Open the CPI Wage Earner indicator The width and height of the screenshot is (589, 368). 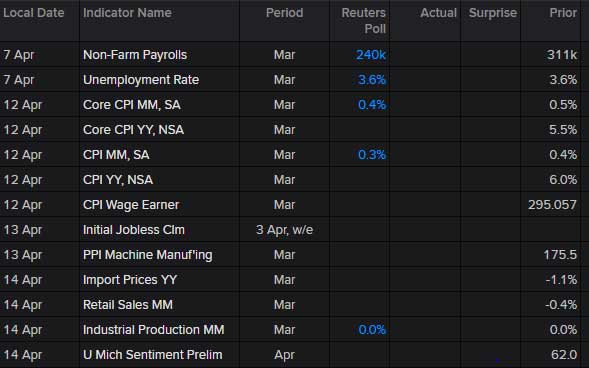click(x=131, y=205)
